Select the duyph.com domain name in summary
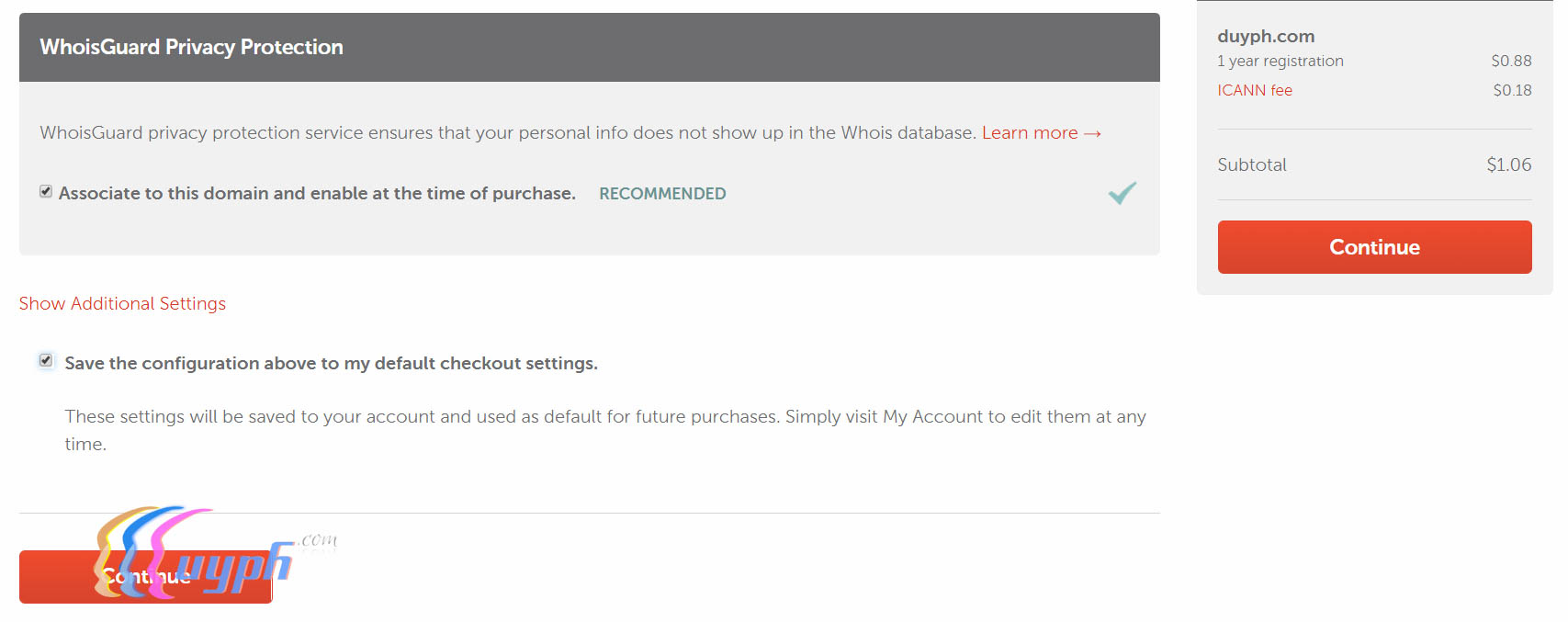This screenshot has height=622, width=1568. [1266, 37]
